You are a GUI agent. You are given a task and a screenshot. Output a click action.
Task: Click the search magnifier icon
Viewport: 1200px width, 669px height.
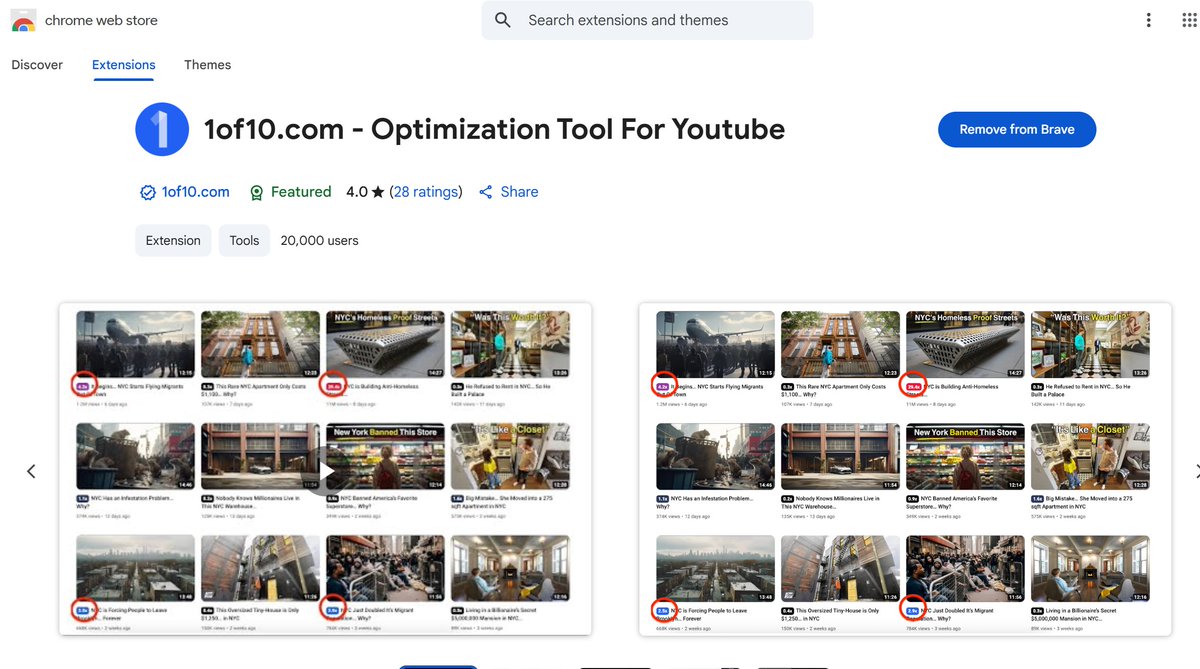pyautogui.click(x=503, y=20)
